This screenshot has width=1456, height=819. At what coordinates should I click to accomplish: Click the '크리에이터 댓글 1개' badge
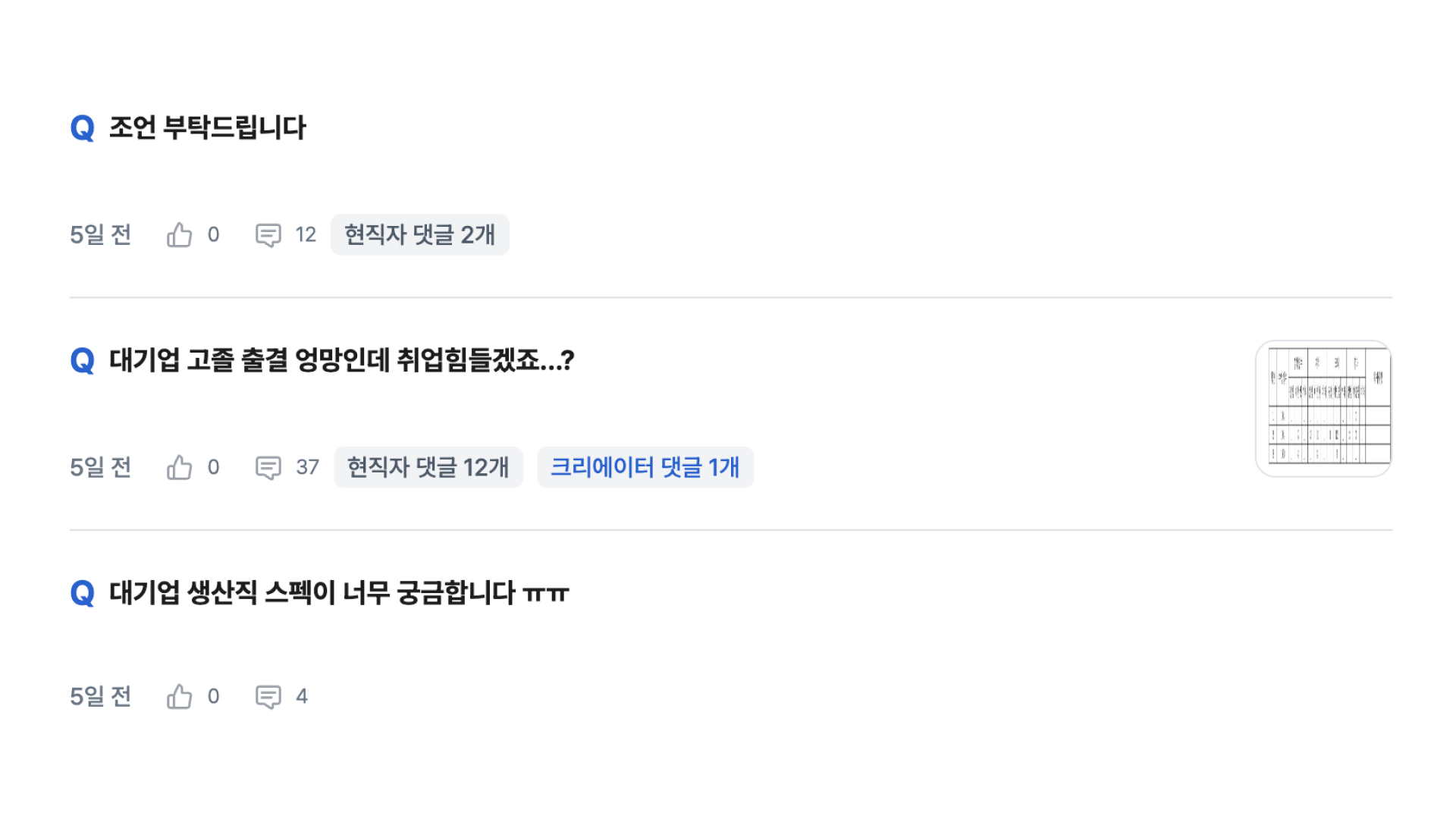coord(645,467)
